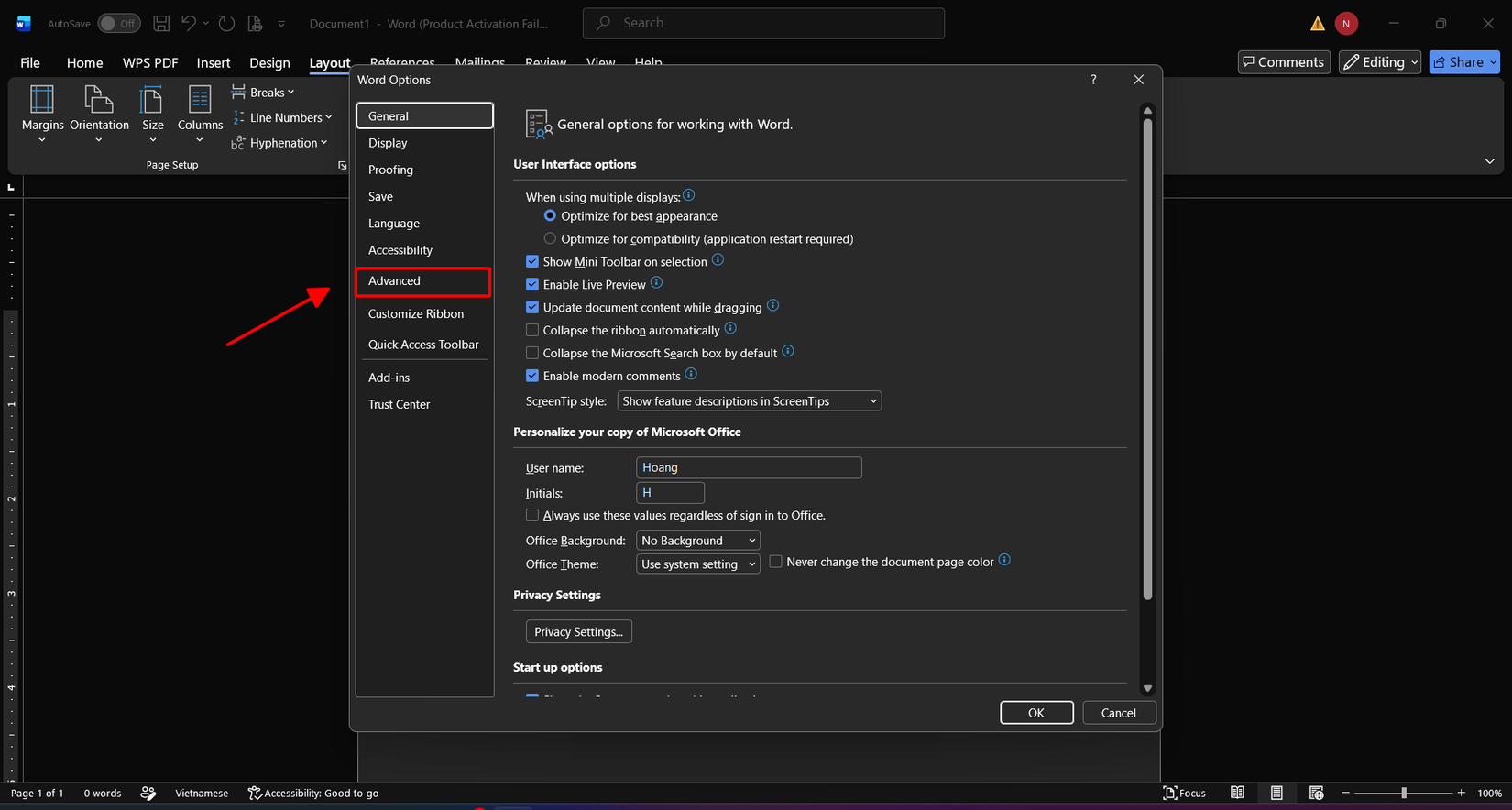Click the Undo arrow icon

[x=189, y=24]
